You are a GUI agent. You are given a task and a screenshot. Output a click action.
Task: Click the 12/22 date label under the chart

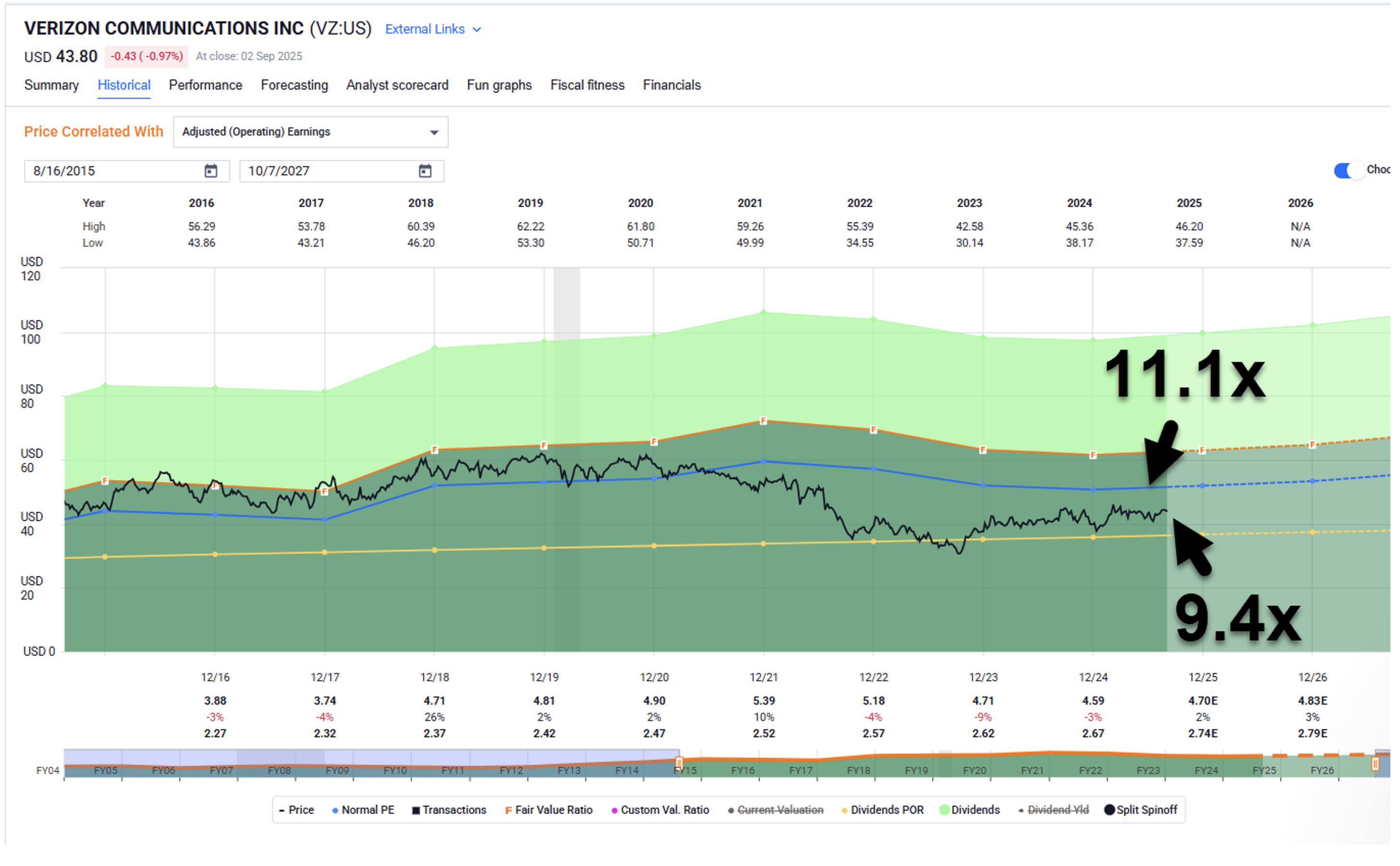(x=873, y=677)
